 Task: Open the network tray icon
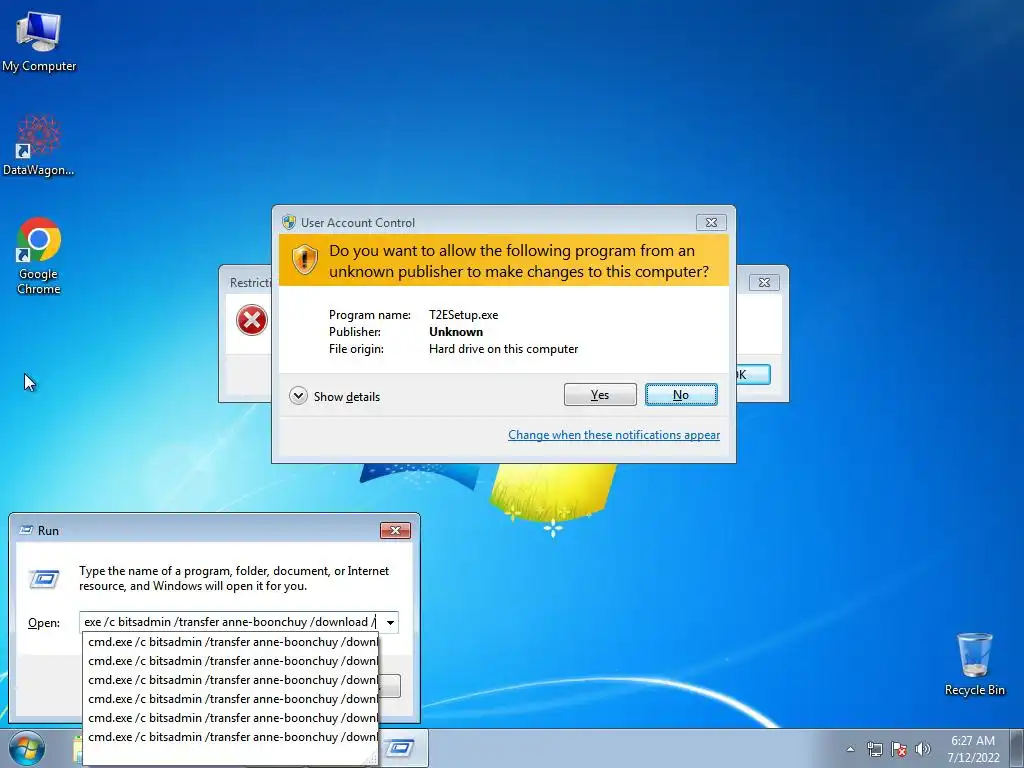(874, 749)
